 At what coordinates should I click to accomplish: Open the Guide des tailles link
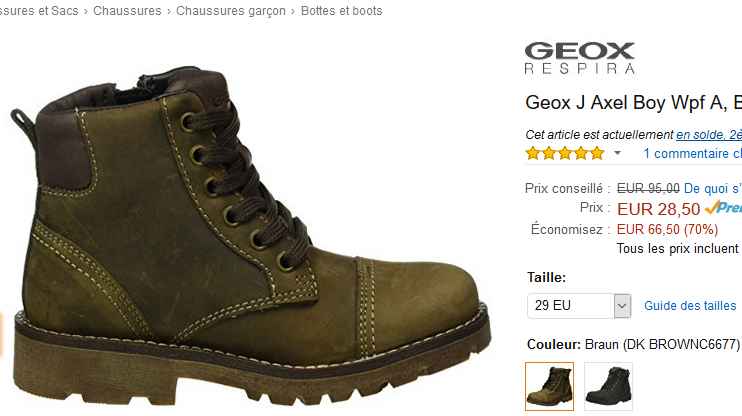[x=690, y=306]
